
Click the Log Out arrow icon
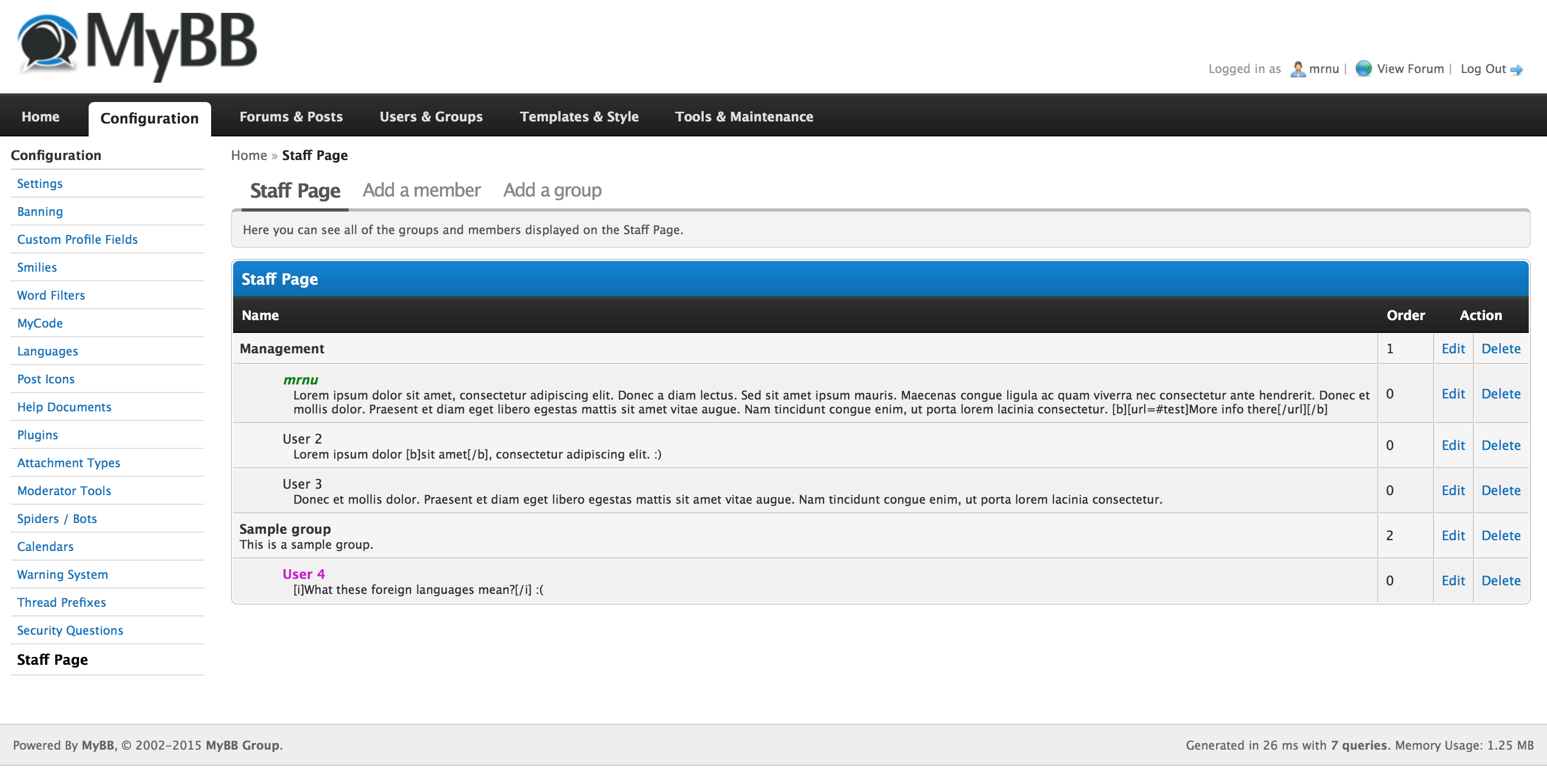(x=1516, y=70)
